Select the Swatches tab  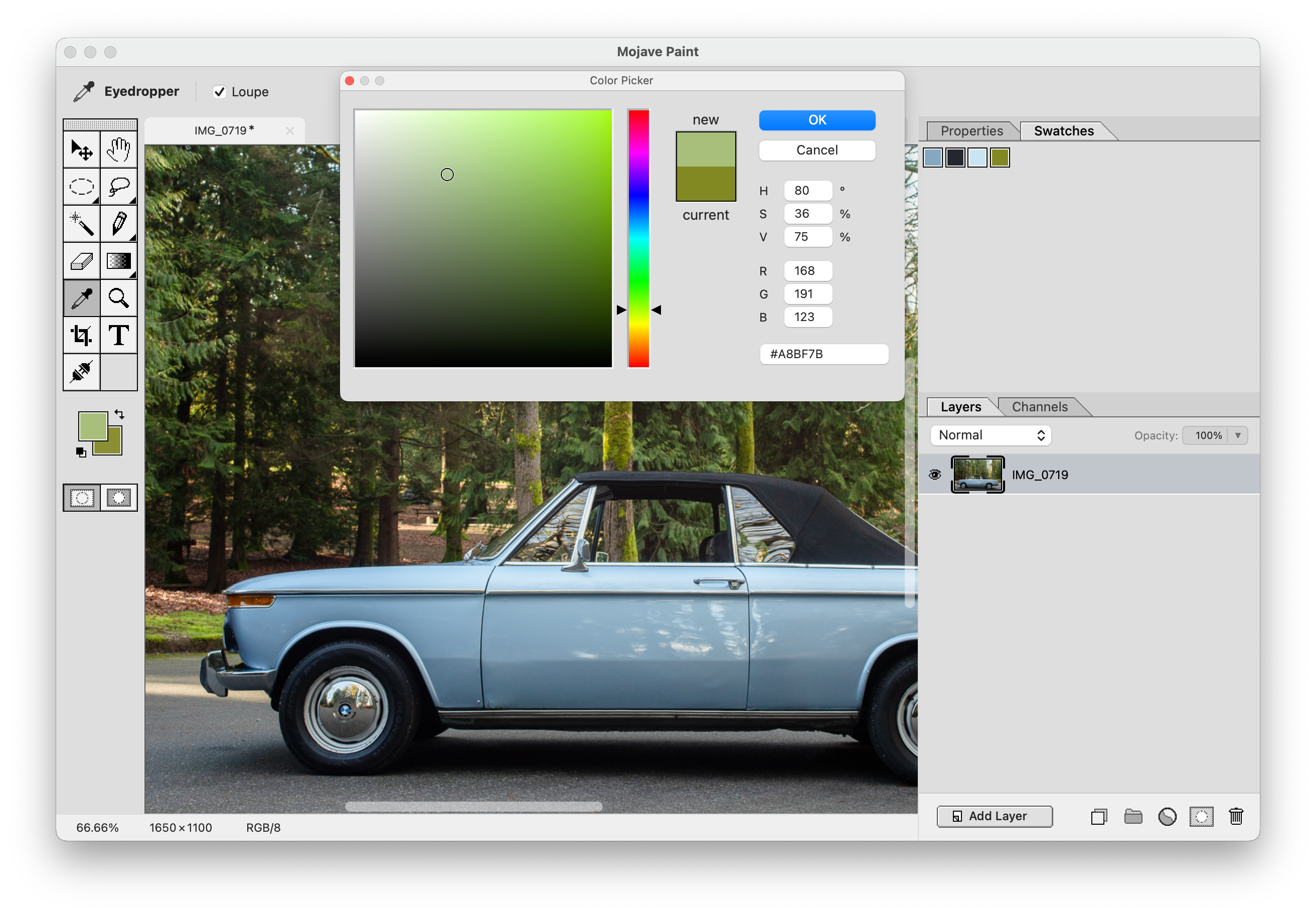click(x=1064, y=131)
